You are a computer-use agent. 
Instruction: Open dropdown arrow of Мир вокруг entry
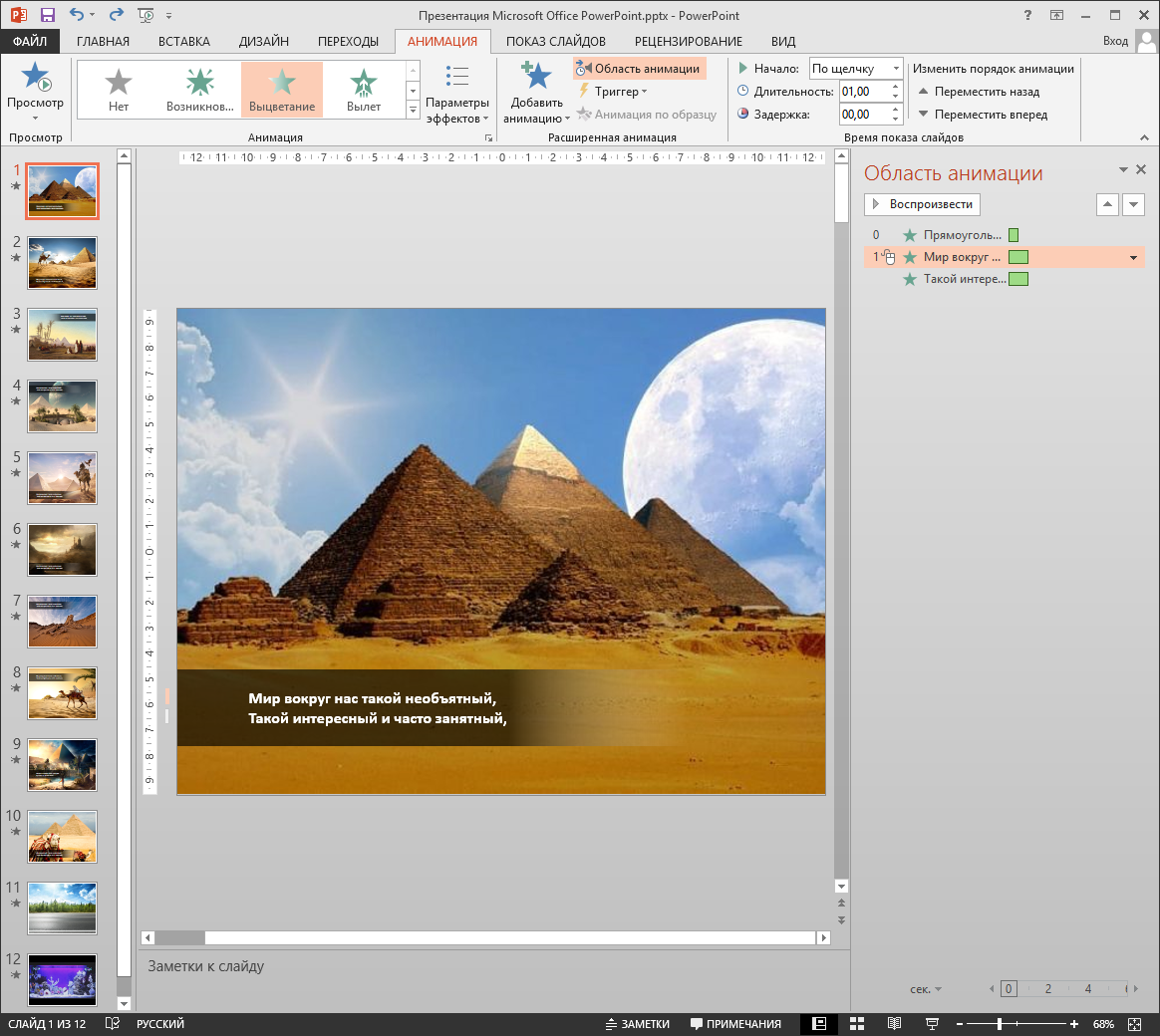1133,257
